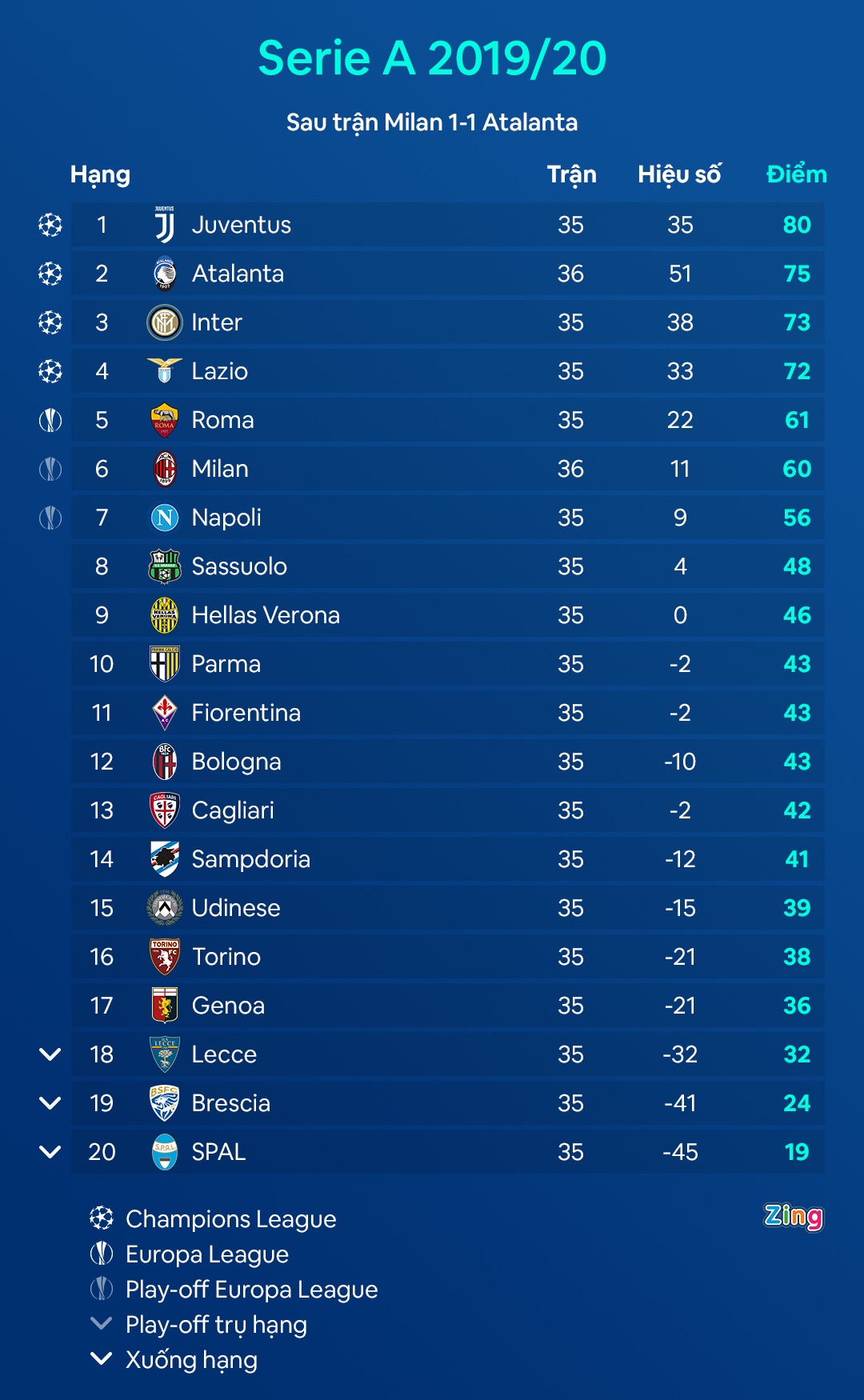
Task: Click the Fiorentina team name
Action: pyautogui.click(x=246, y=713)
